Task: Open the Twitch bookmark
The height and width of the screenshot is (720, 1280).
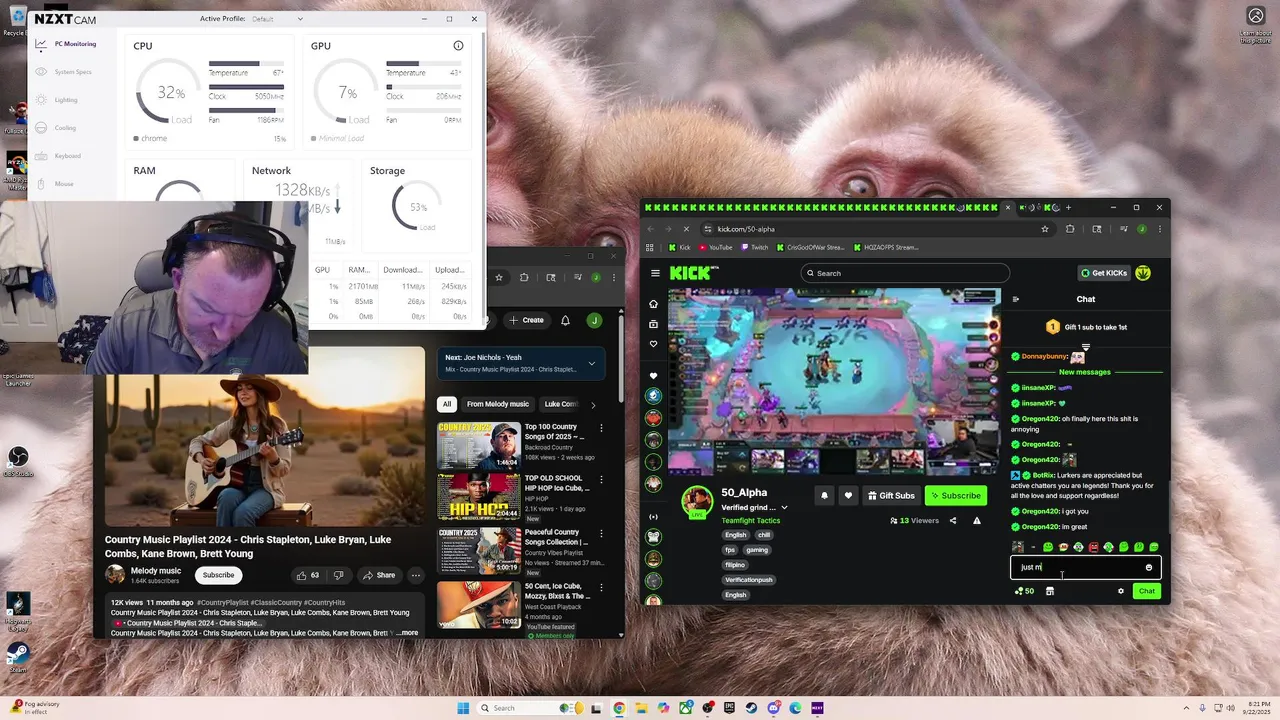Action: coord(755,247)
